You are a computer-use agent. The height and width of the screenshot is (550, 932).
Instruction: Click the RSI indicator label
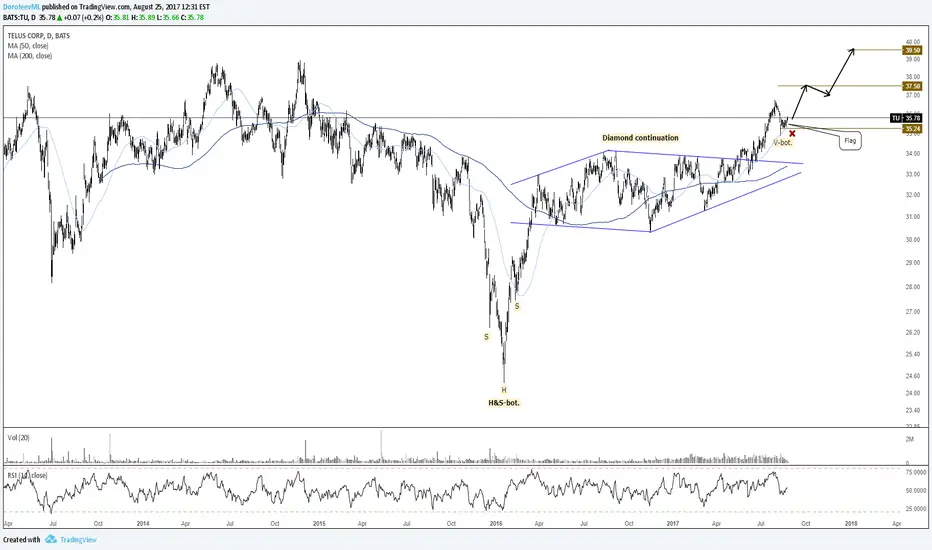click(27, 476)
